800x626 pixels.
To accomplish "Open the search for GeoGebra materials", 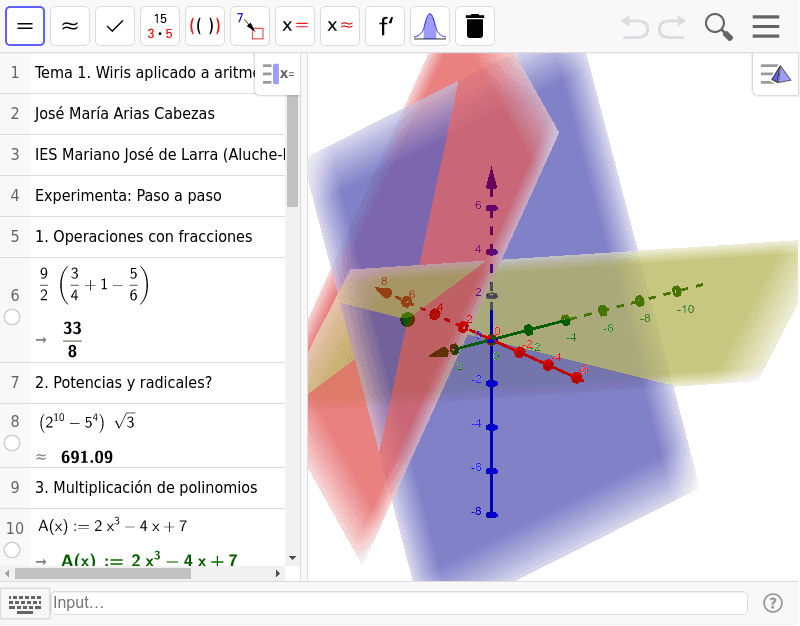I will pyautogui.click(x=718, y=26).
